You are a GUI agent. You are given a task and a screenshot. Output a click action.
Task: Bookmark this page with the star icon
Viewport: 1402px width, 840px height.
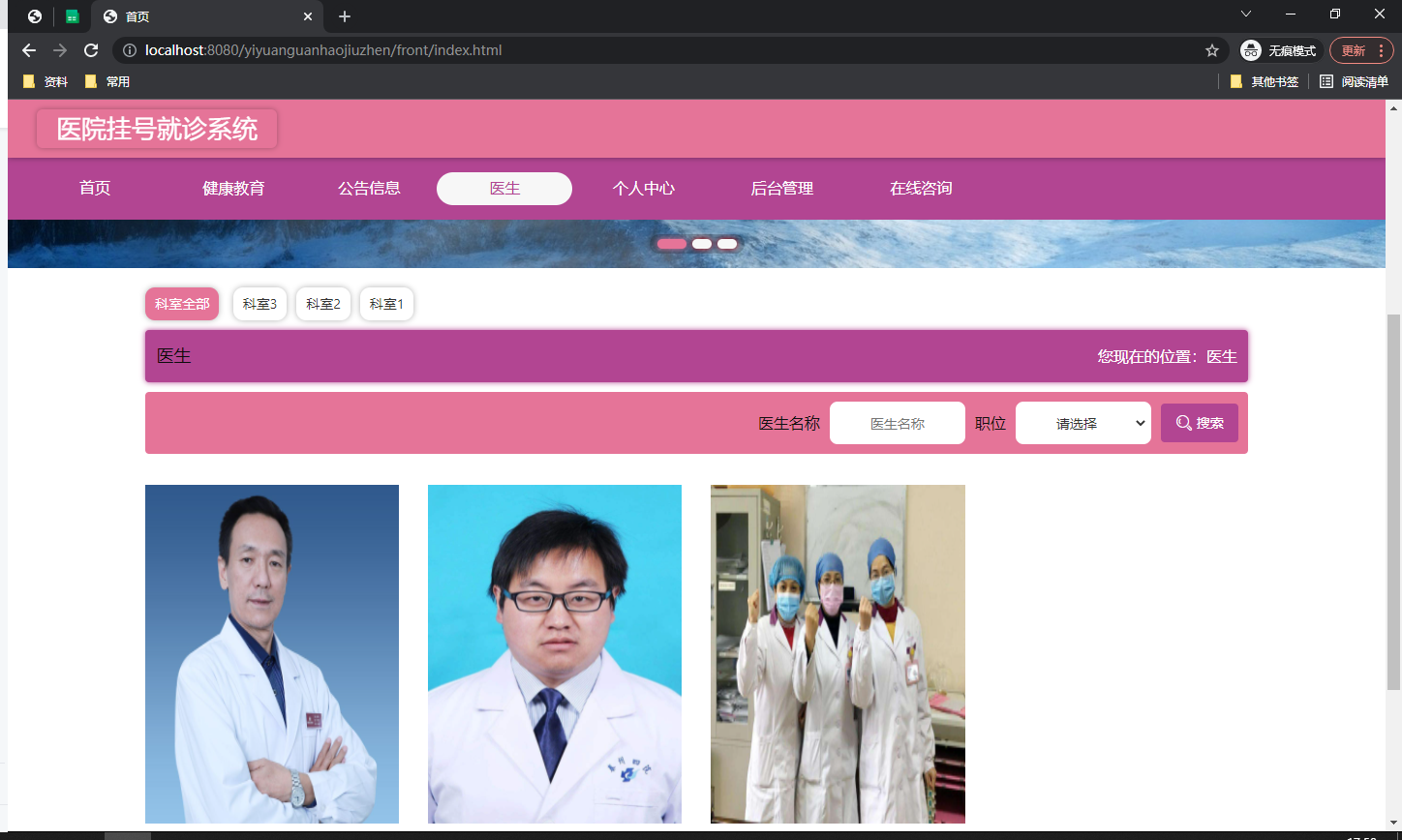pos(1212,50)
